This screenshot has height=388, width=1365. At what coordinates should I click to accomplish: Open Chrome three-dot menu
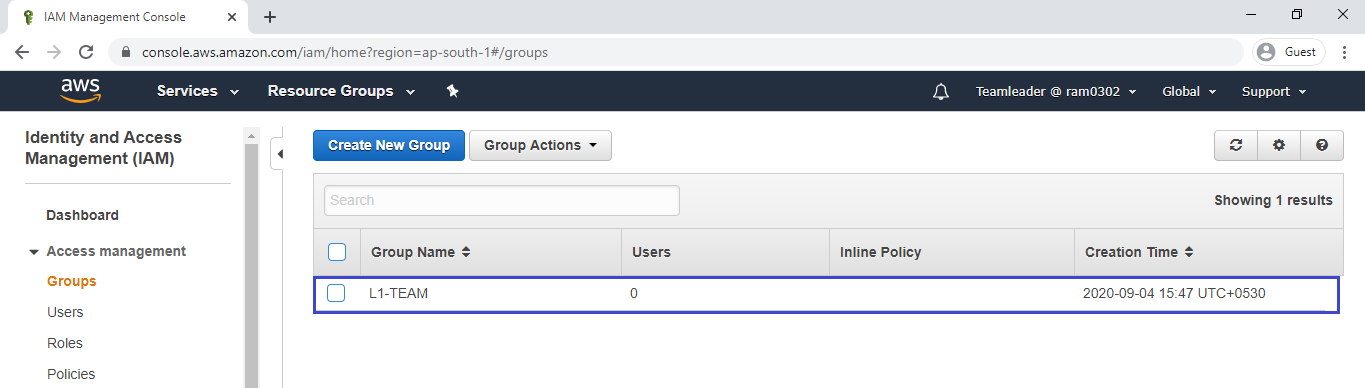point(1344,52)
